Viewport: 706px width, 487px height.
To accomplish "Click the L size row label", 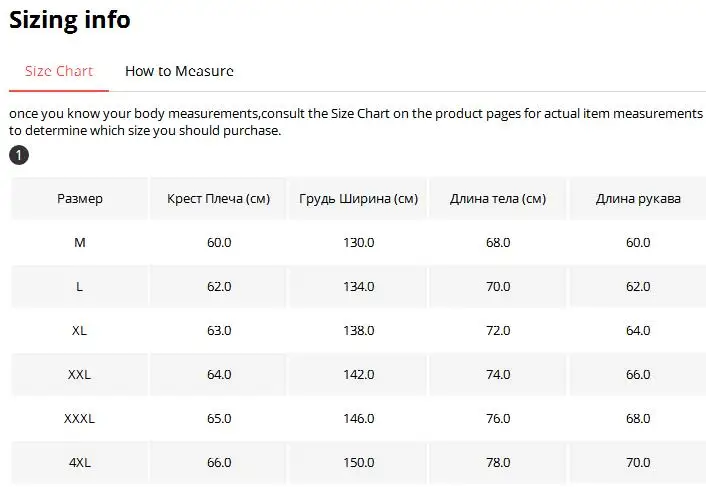I will [80, 286].
